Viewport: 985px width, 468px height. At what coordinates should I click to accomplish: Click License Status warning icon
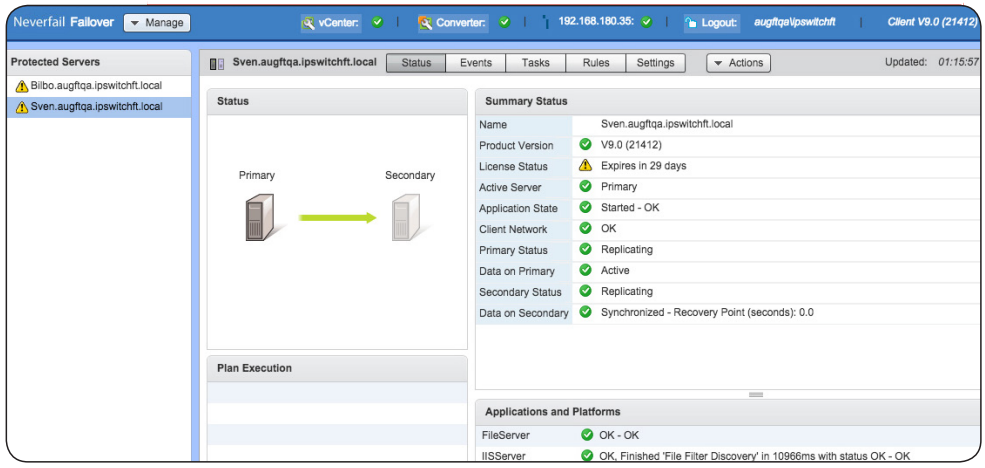point(585,166)
